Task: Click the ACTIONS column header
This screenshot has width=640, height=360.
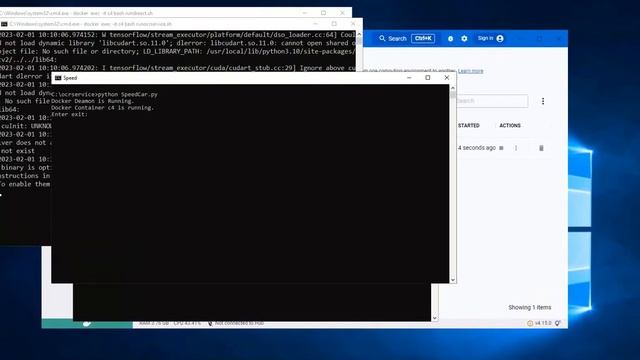Action: [x=510, y=125]
